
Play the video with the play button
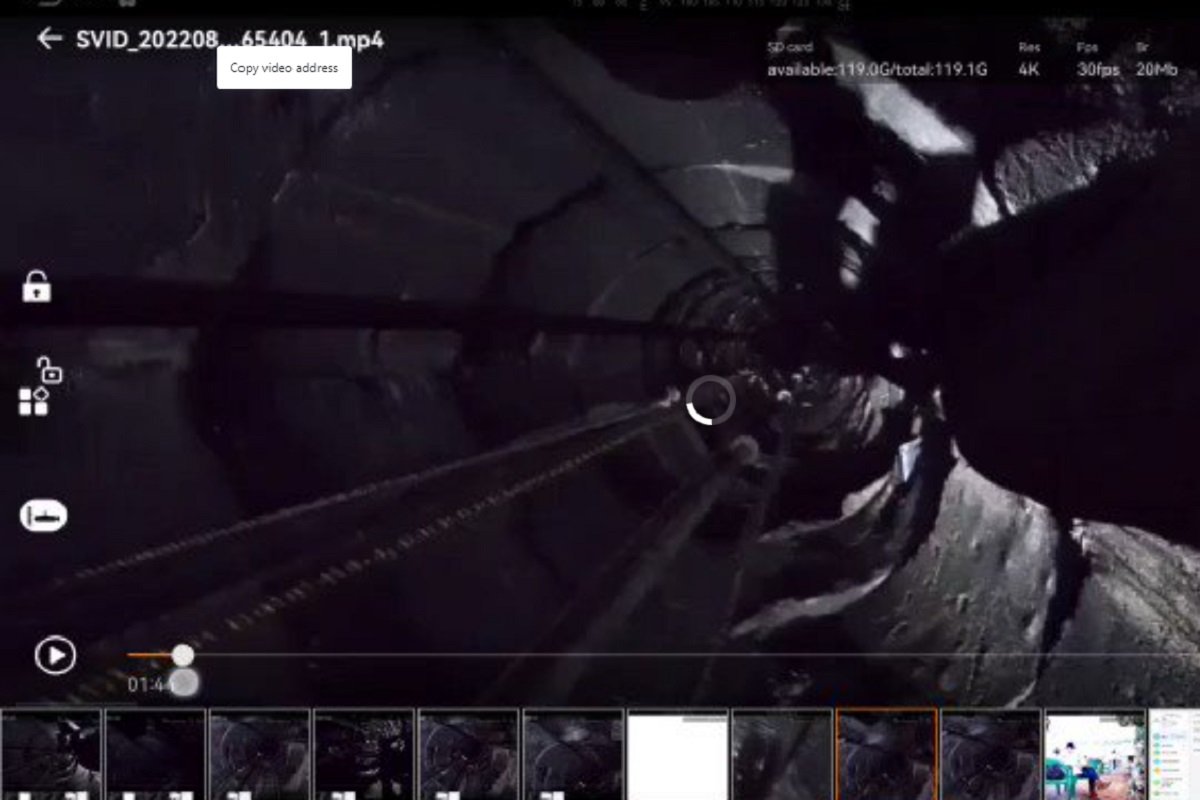[55, 655]
